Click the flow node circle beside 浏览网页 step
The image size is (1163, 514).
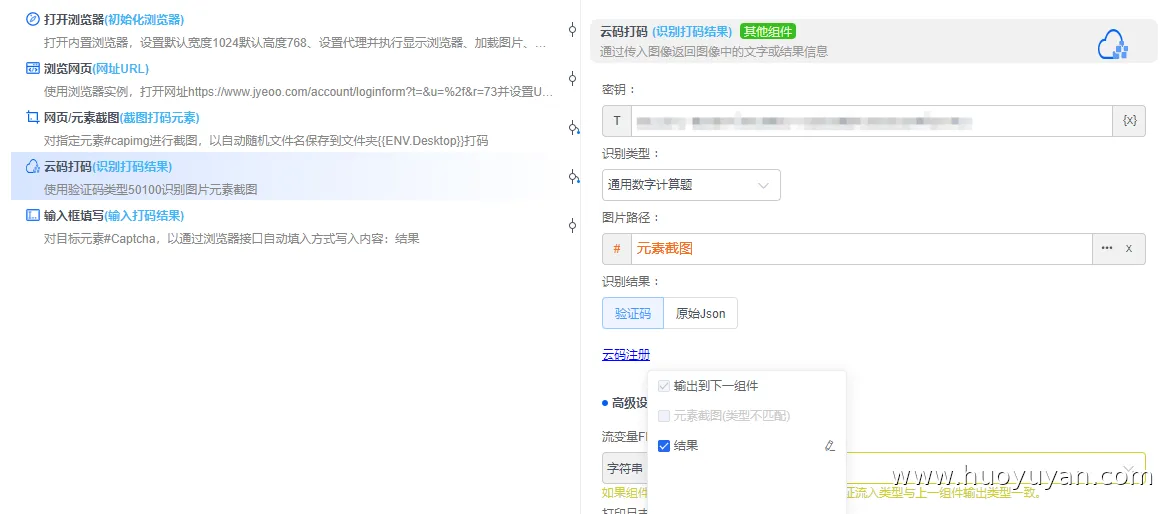point(572,79)
